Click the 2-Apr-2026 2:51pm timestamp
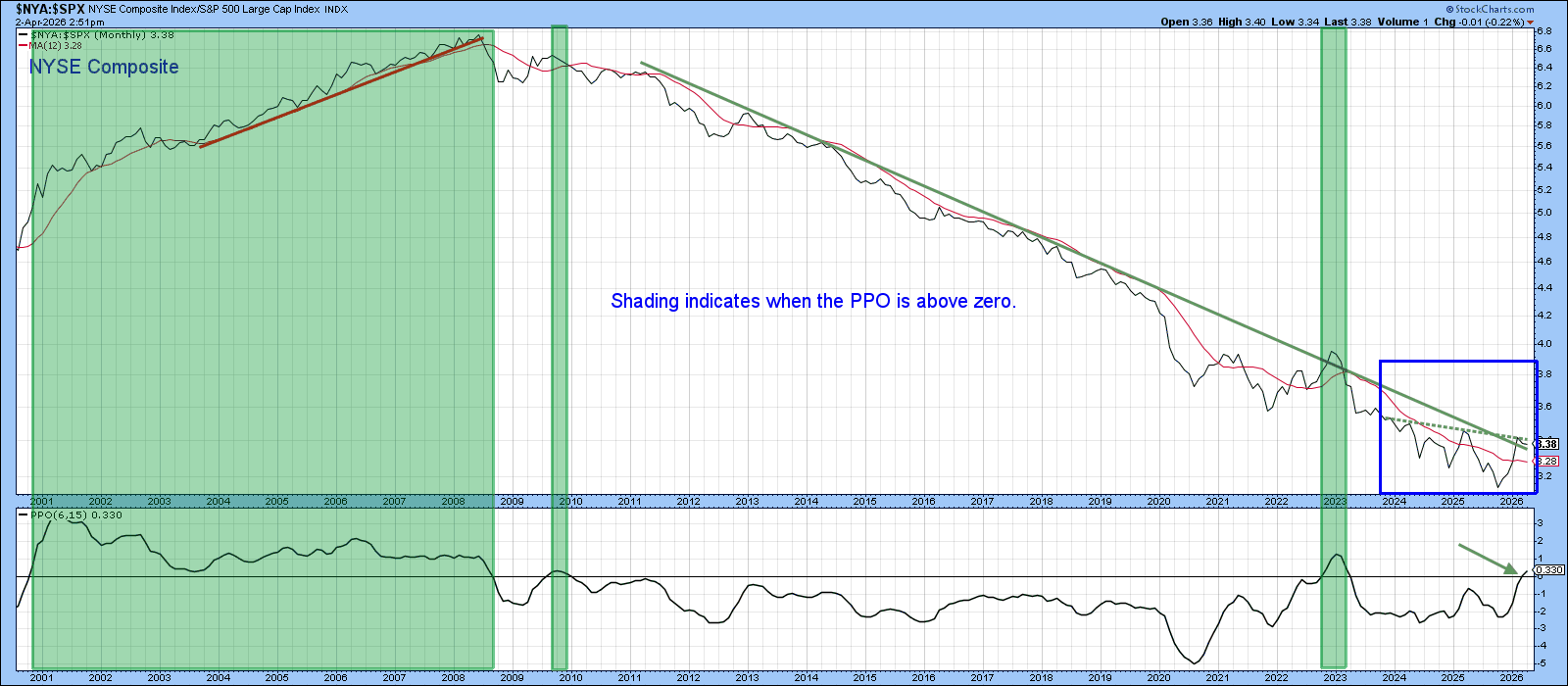This screenshot has height=686, width=1568. (x=60, y=21)
